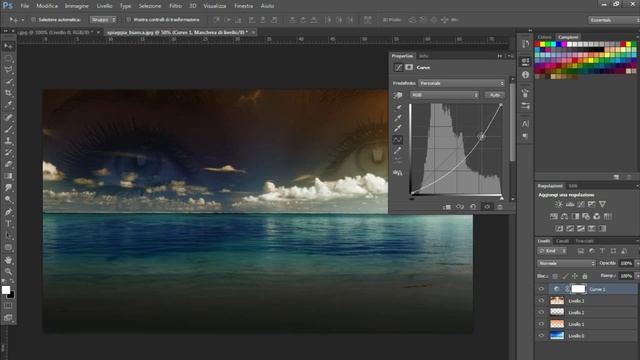Select the Pen tool

click(x=8, y=212)
